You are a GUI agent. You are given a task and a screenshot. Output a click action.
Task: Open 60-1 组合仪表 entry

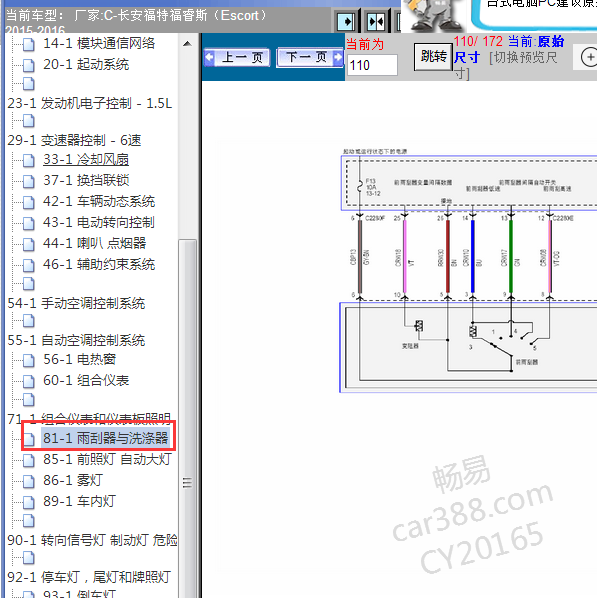86,380
